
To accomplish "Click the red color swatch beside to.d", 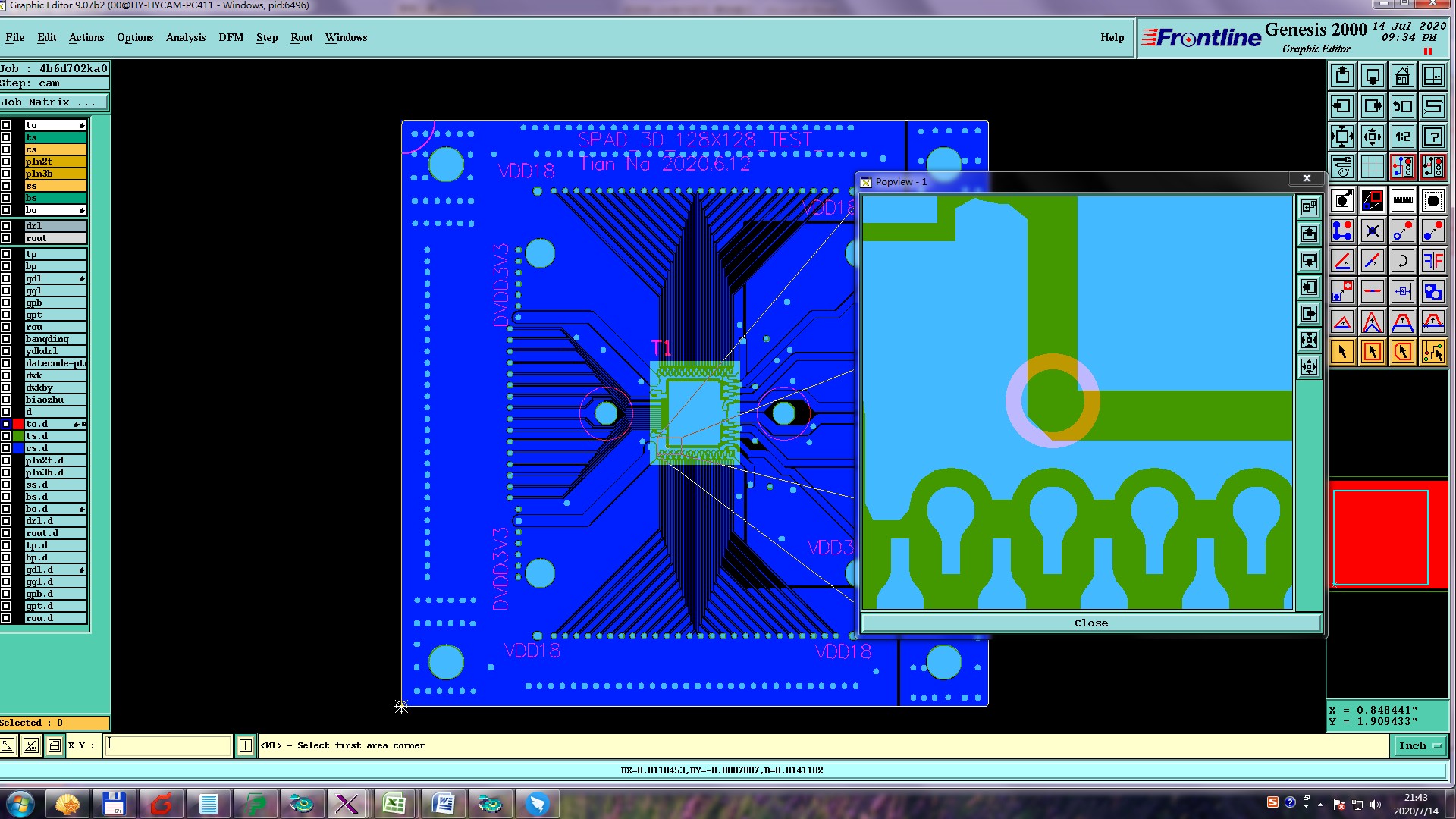I will 18,424.
